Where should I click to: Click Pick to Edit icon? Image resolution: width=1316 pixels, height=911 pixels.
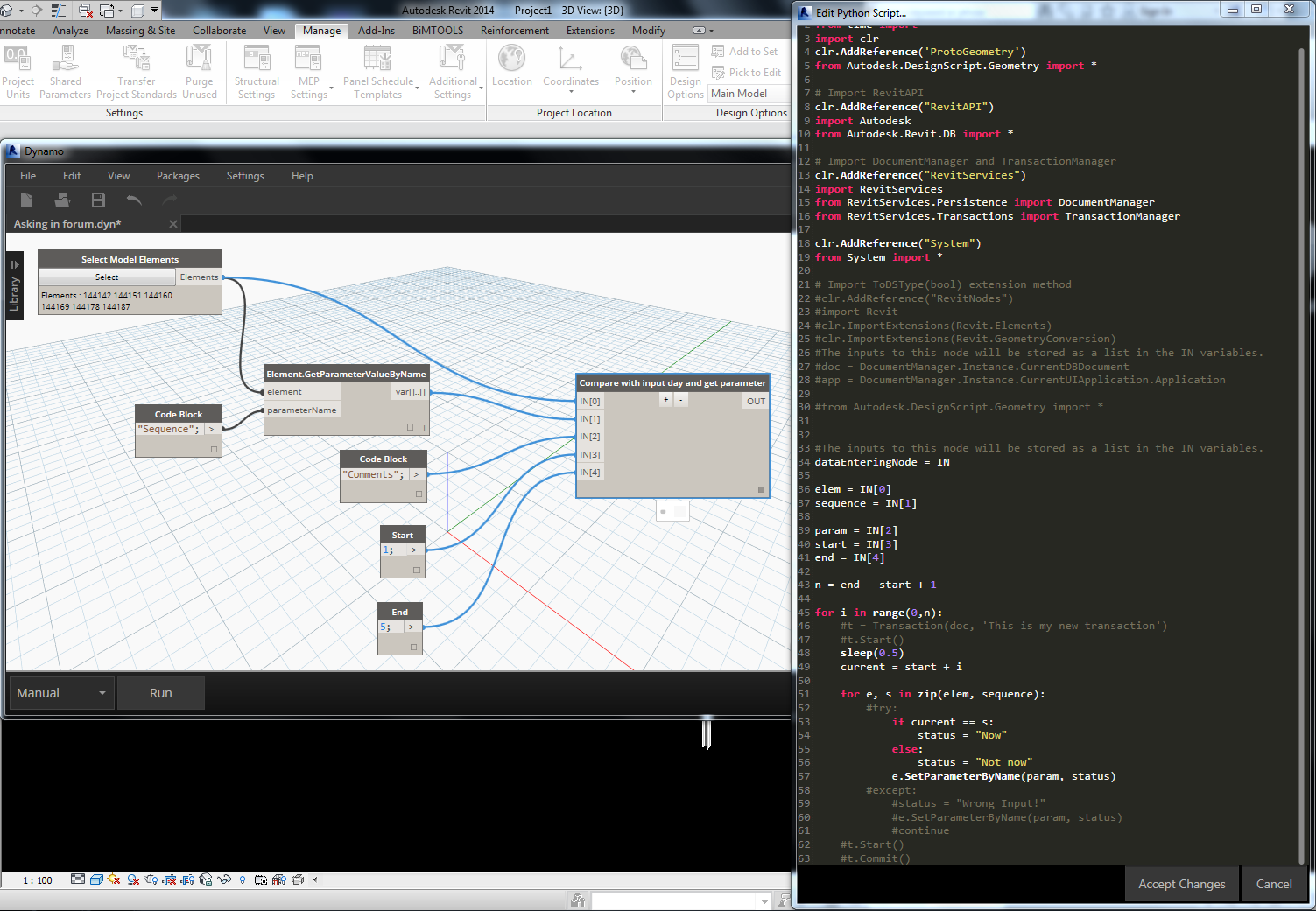coord(719,73)
